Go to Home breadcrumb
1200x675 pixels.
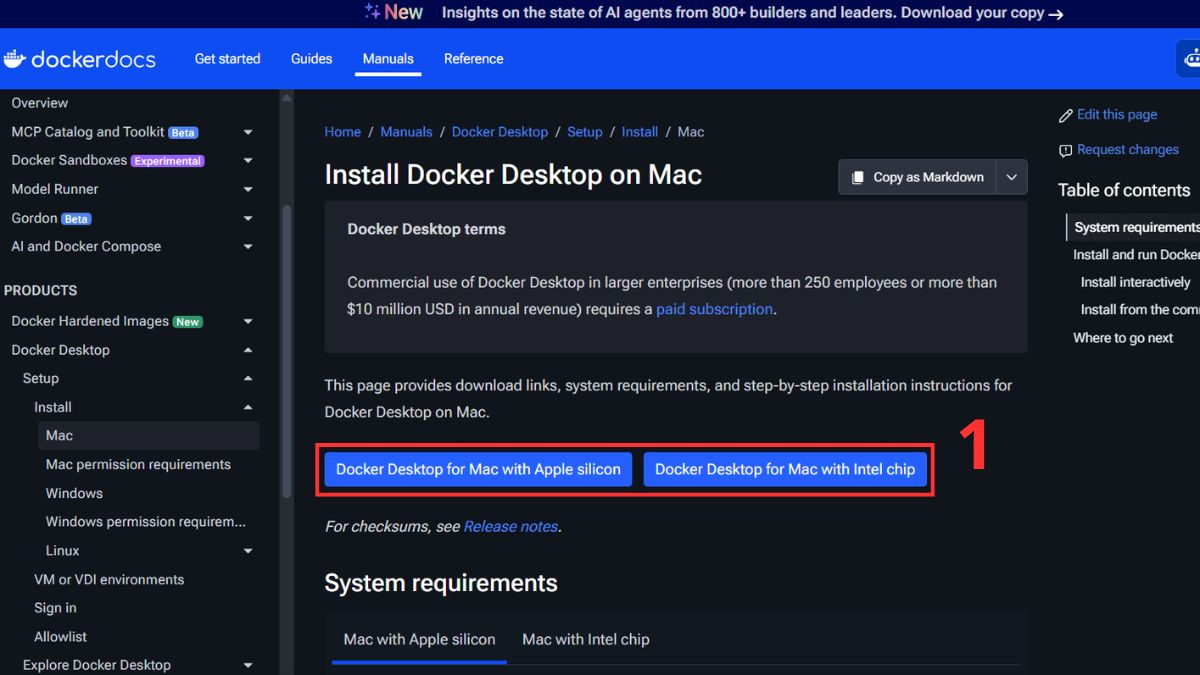pos(342,132)
